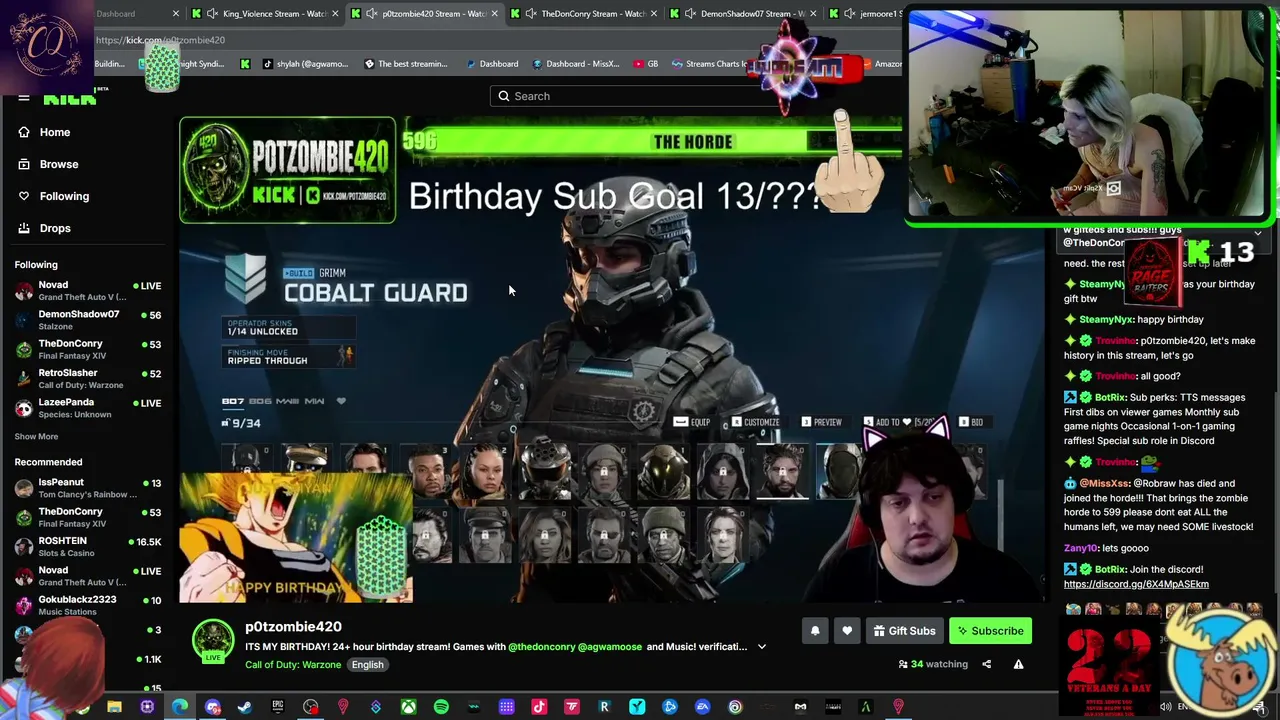Open Novad's Grand Theft Auto V stream

click(x=87, y=291)
